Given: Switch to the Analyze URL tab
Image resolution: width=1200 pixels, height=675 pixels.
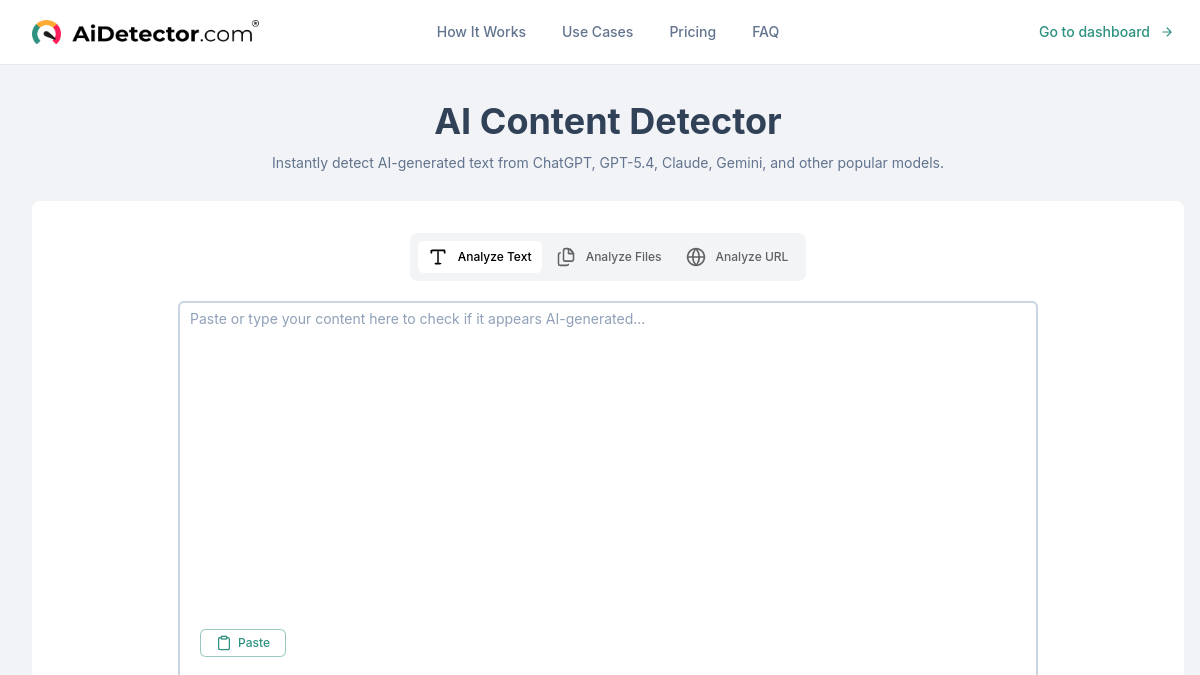Looking at the screenshot, I should [737, 257].
